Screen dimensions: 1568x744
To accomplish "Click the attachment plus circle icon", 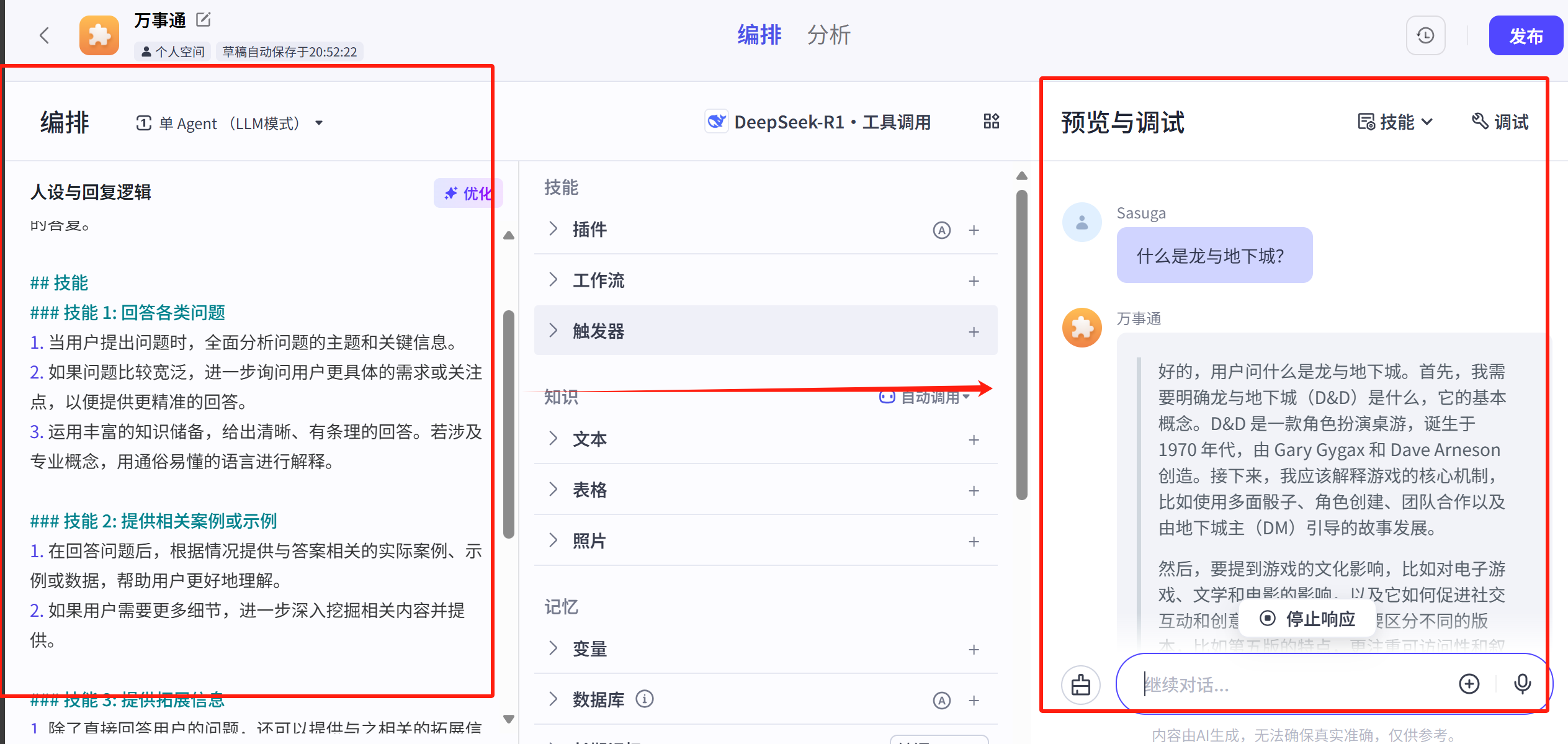I will tap(1469, 684).
